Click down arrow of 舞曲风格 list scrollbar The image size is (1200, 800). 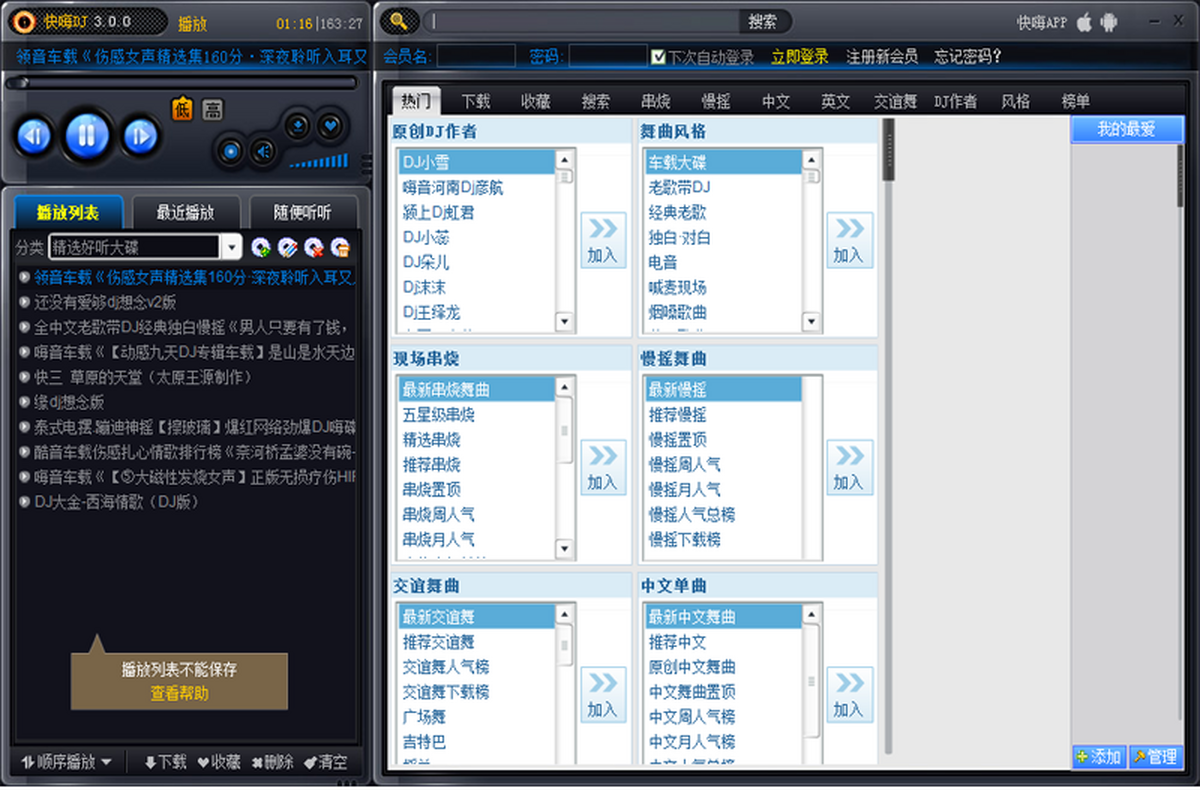[x=811, y=322]
